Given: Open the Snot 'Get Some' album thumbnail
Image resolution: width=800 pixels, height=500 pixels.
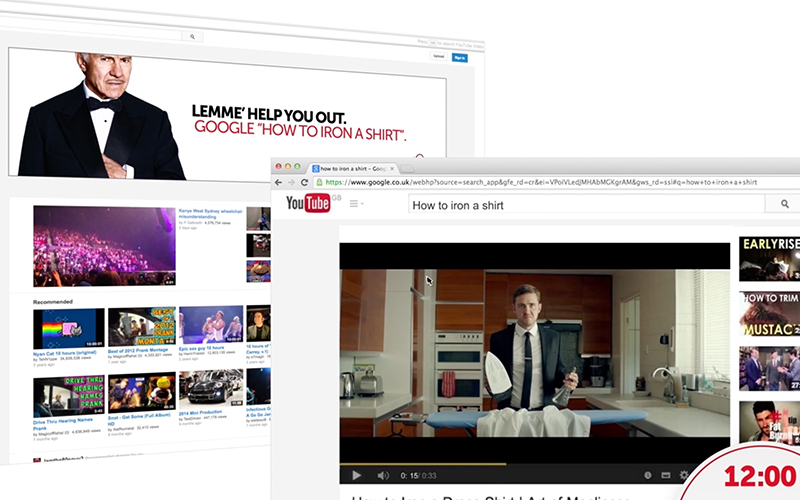Looking at the screenshot, I should (x=142, y=392).
